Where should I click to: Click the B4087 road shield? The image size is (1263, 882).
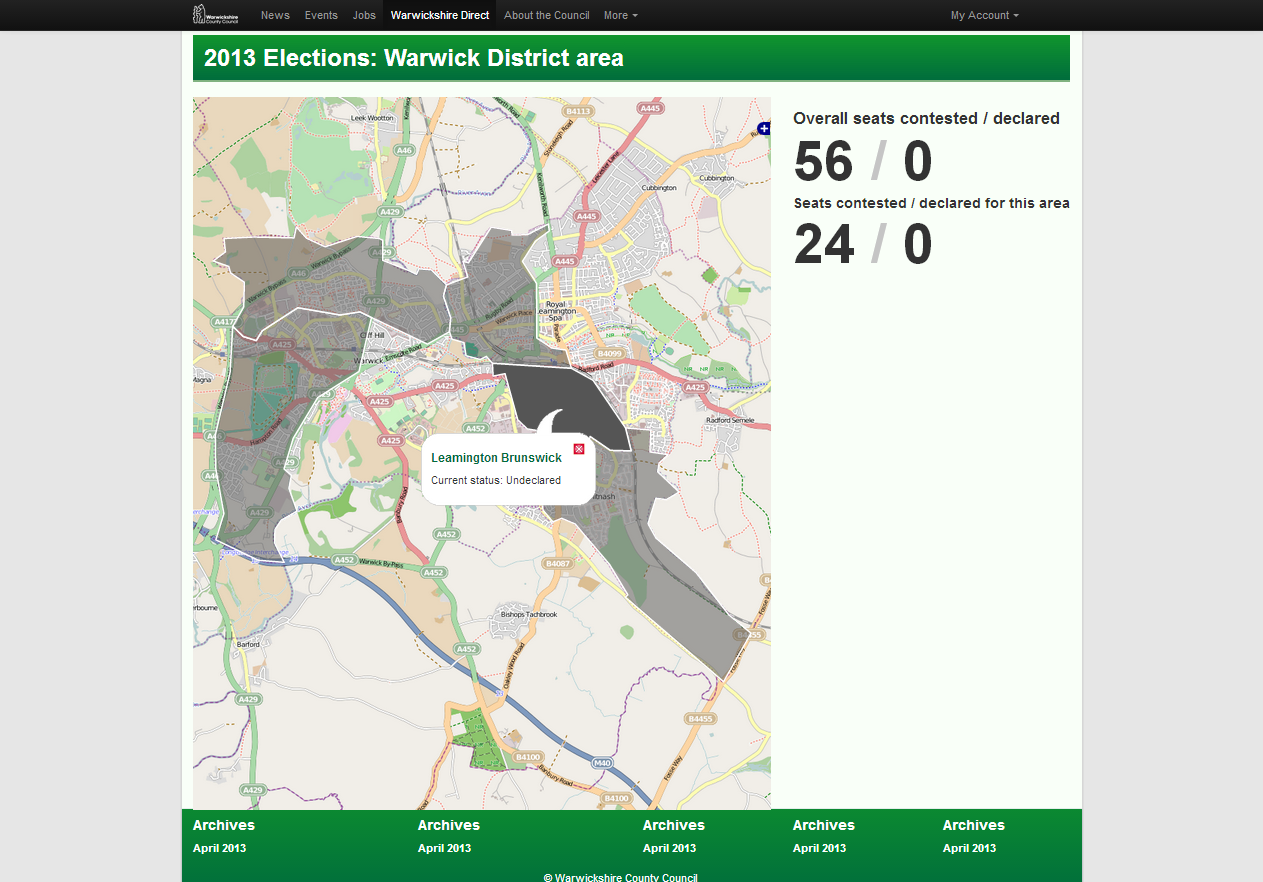click(557, 564)
